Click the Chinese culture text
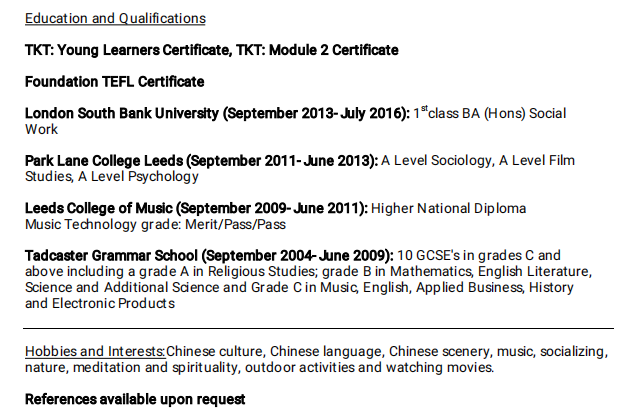 216,352
